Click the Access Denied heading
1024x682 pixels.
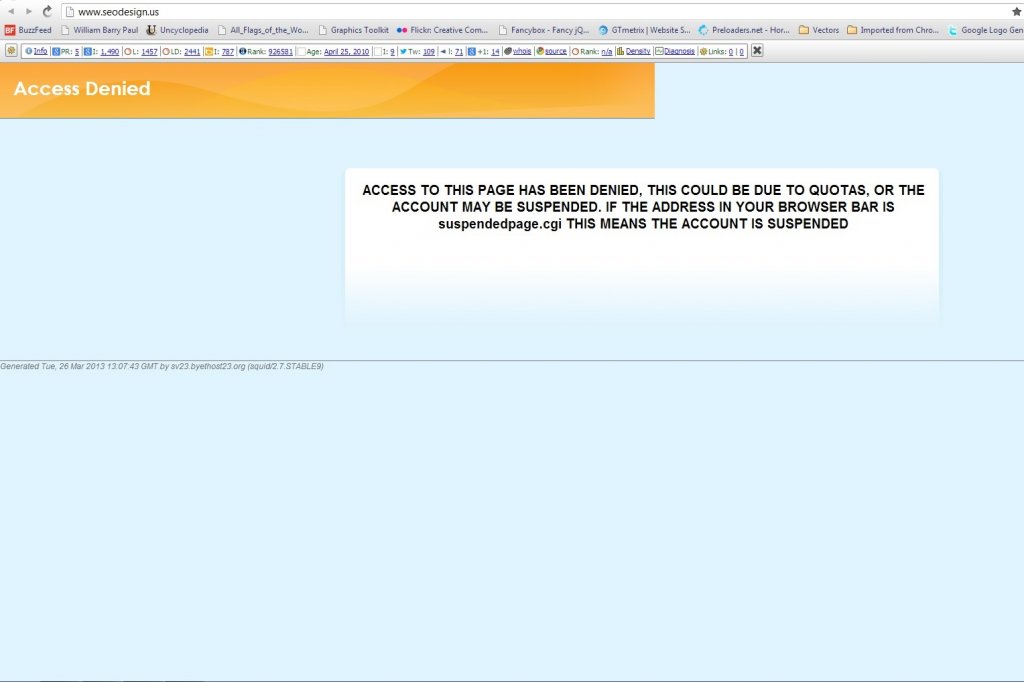pyautogui.click(x=82, y=88)
